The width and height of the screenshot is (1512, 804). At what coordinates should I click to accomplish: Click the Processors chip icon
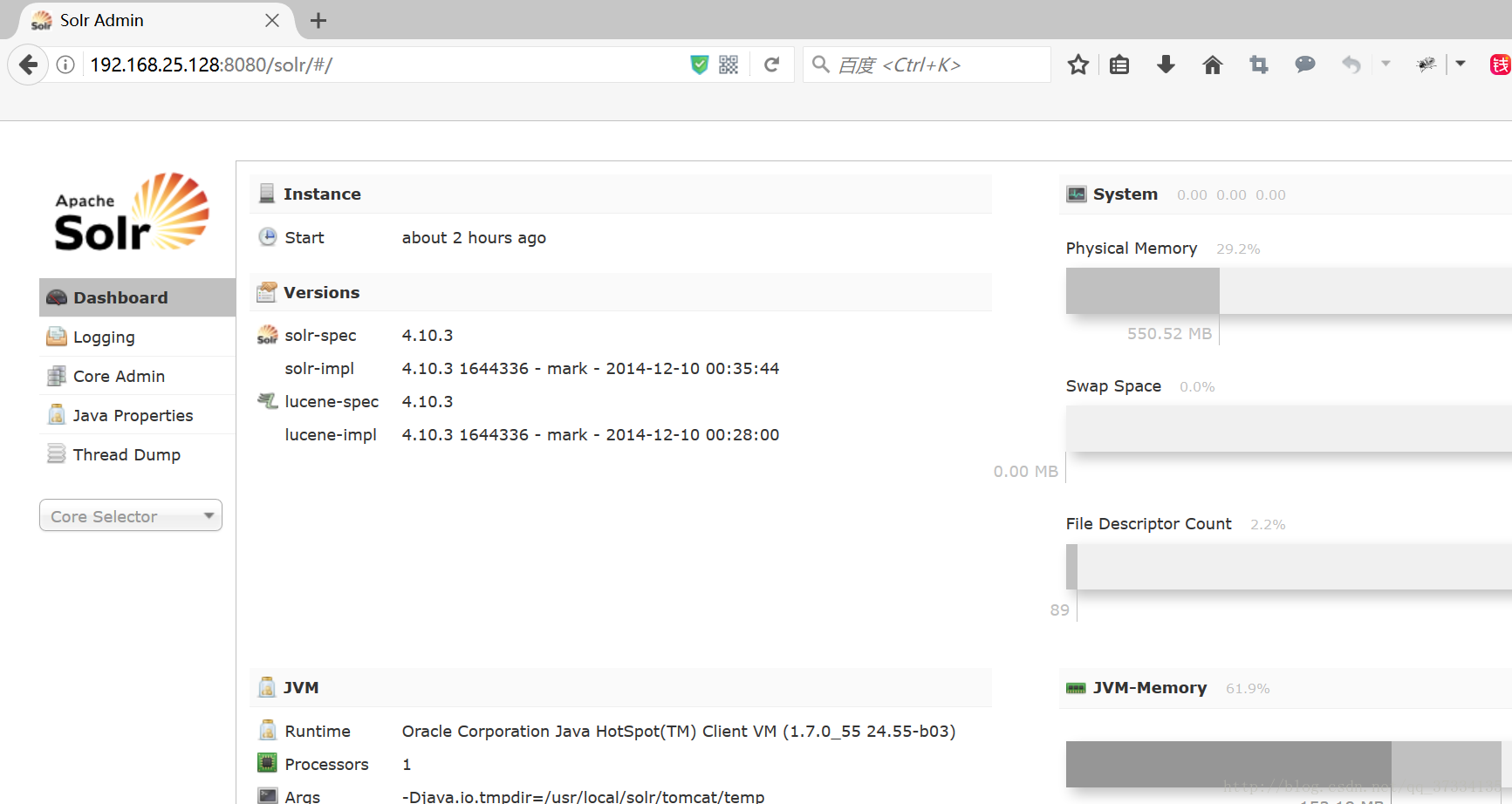click(267, 763)
